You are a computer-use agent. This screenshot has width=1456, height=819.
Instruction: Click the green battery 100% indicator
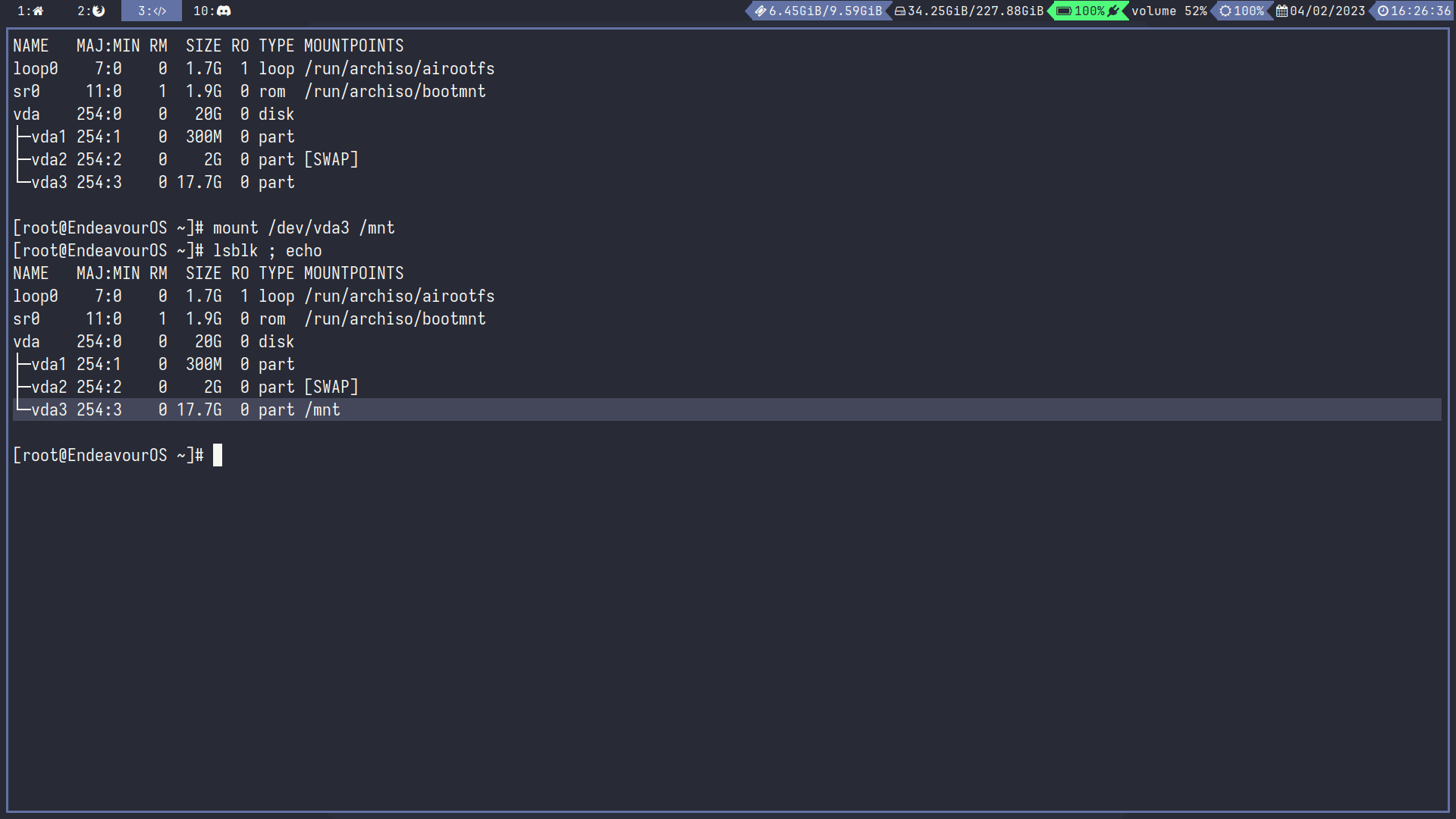(1087, 11)
